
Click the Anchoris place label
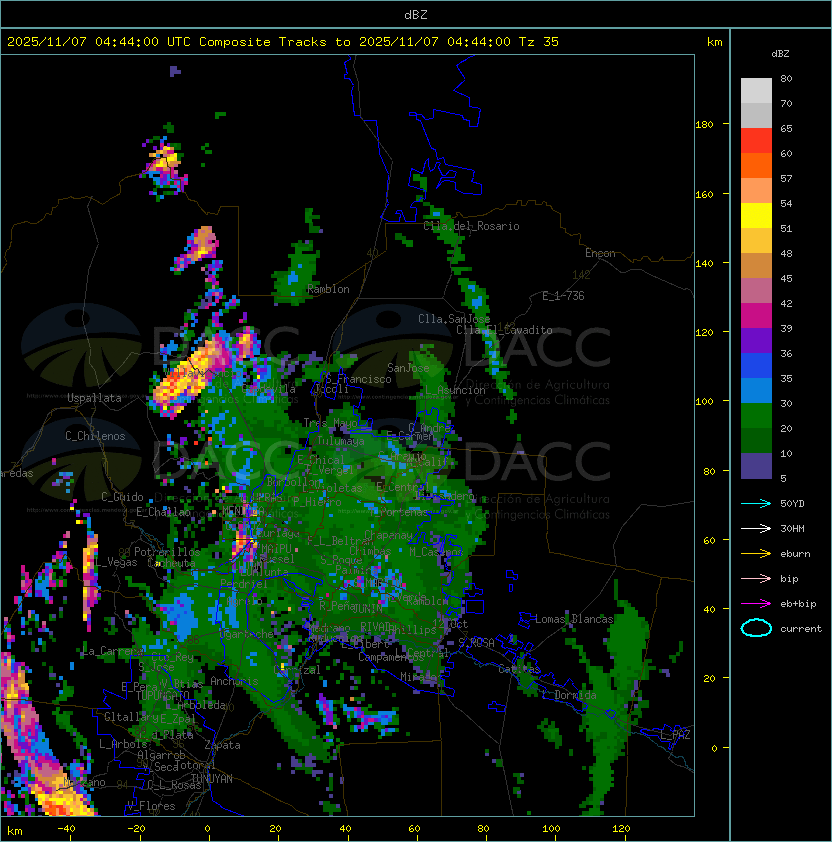coord(234,681)
